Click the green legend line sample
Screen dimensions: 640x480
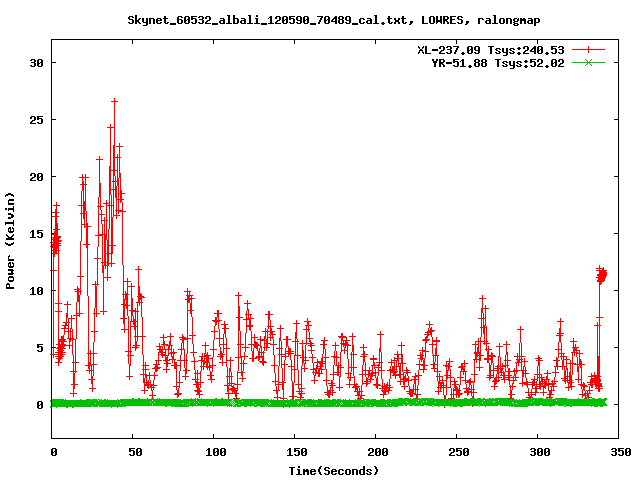(588, 62)
